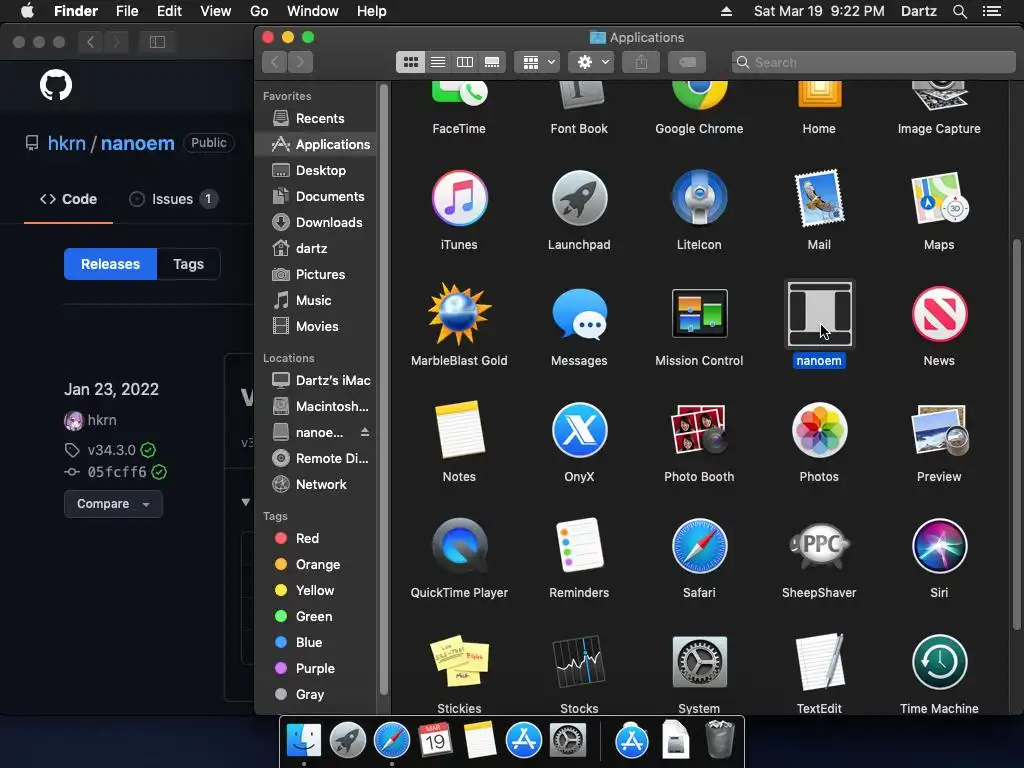1024x768 pixels.
Task: Eject the nanoe... volume in sidebar
Action: (x=364, y=432)
